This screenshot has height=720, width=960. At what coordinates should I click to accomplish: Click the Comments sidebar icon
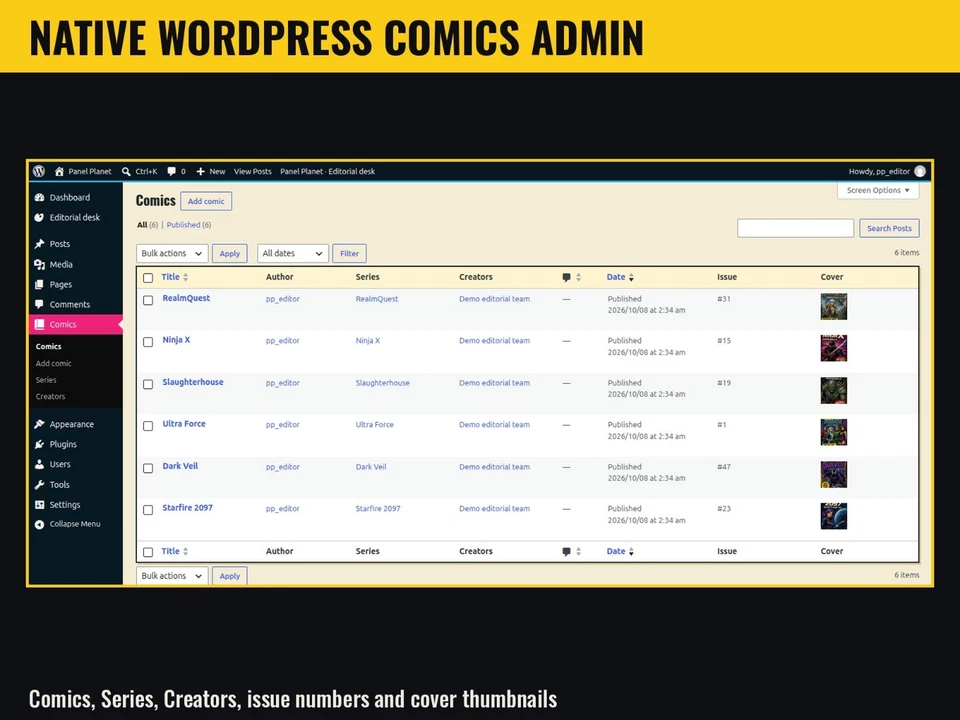[40, 304]
